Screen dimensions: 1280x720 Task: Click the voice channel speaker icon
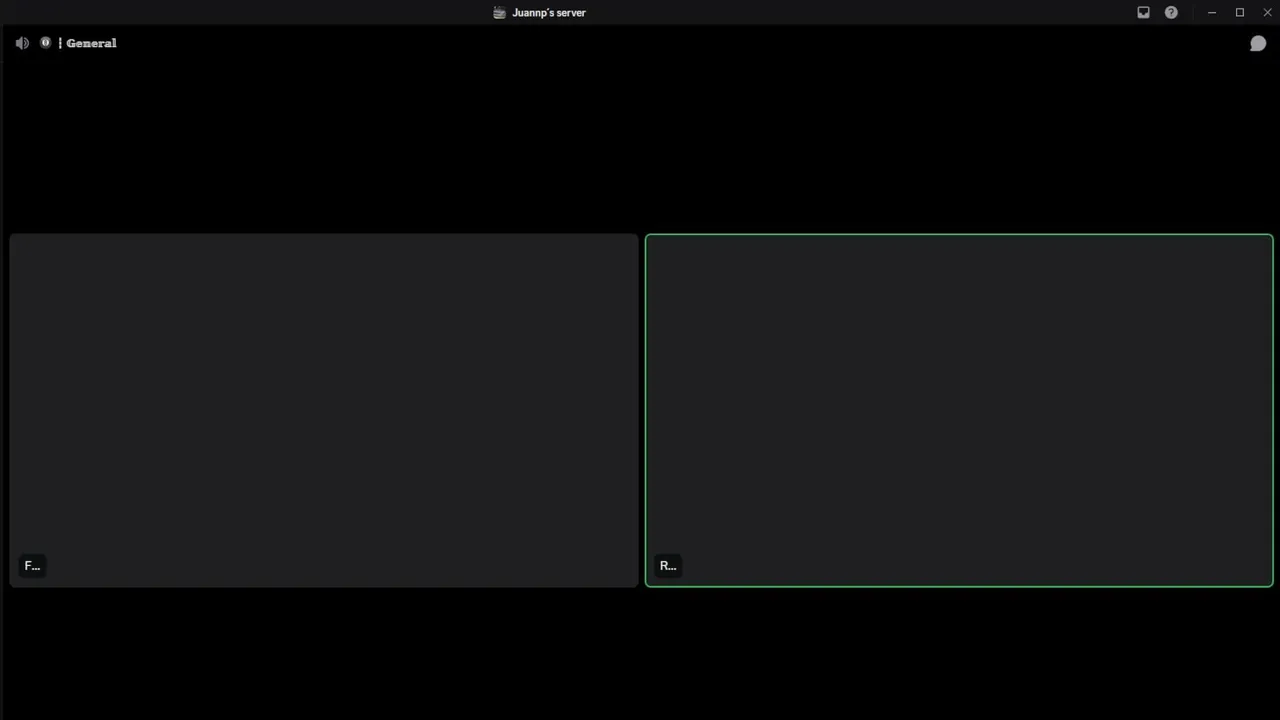coord(22,43)
